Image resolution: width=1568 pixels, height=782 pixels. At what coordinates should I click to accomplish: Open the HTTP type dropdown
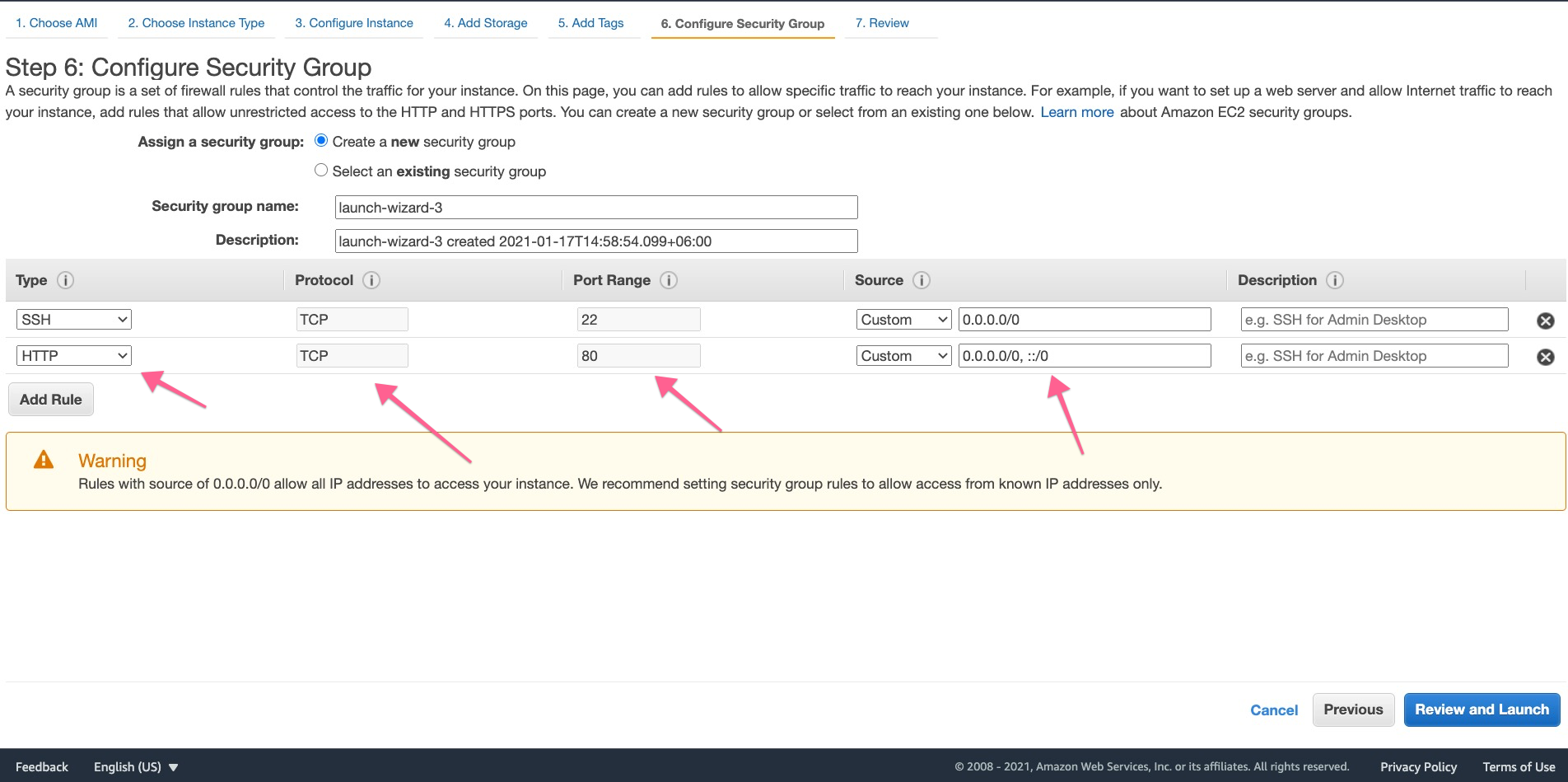[74, 356]
